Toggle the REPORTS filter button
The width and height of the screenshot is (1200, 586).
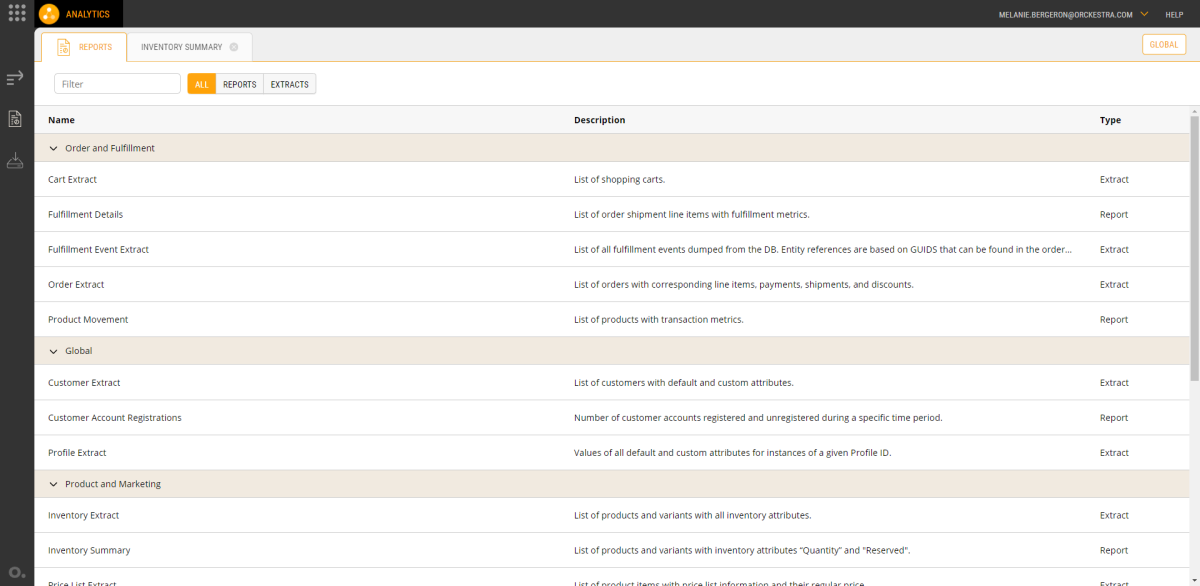(239, 84)
